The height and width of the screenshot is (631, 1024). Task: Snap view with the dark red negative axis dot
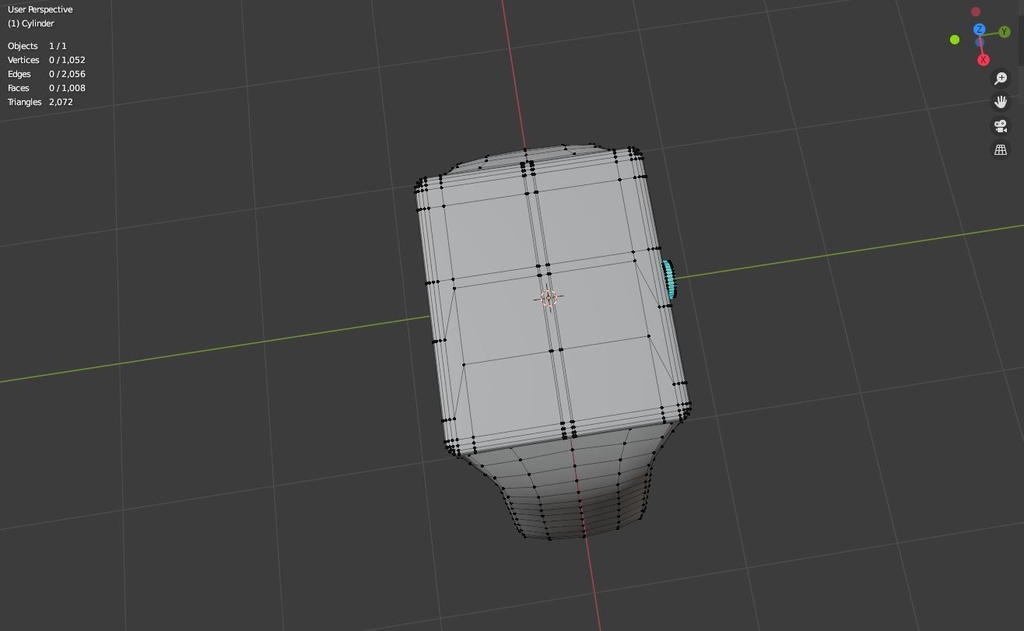pyautogui.click(x=975, y=11)
